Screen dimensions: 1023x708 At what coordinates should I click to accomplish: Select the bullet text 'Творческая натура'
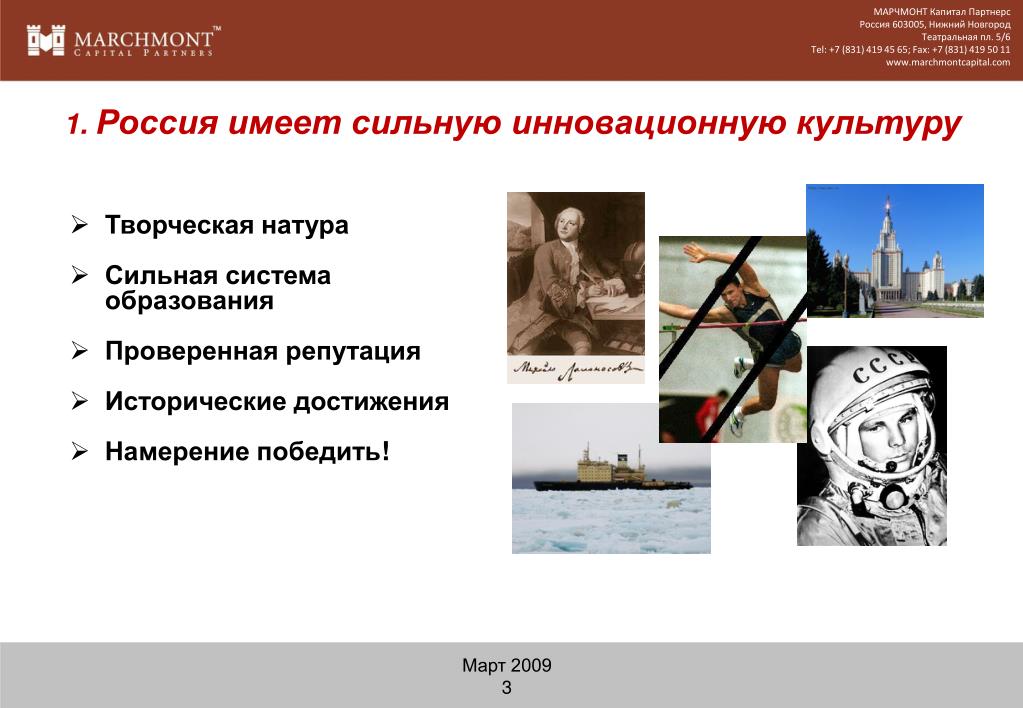tap(226, 225)
